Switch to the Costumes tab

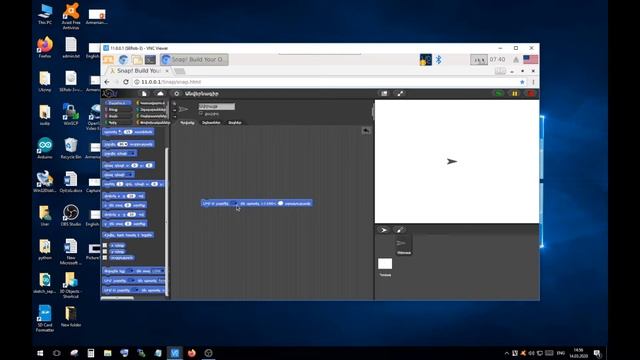click(211, 122)
